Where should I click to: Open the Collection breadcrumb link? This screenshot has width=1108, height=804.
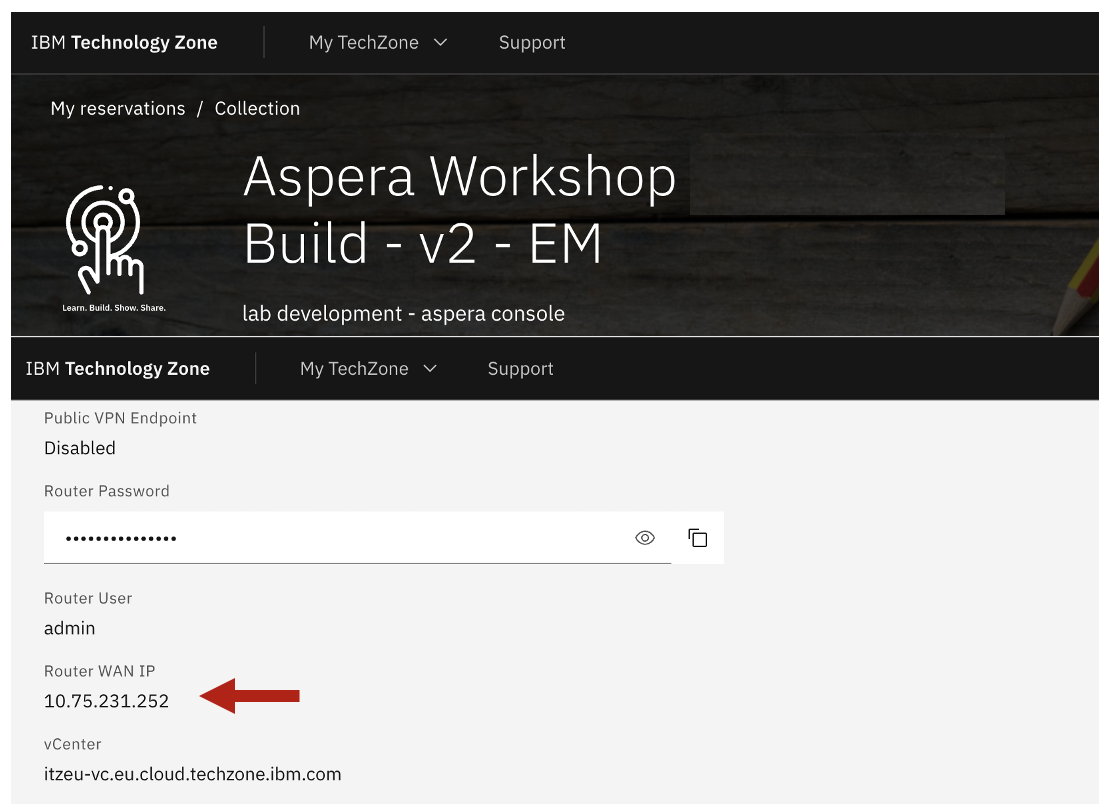tap(257, 108)
